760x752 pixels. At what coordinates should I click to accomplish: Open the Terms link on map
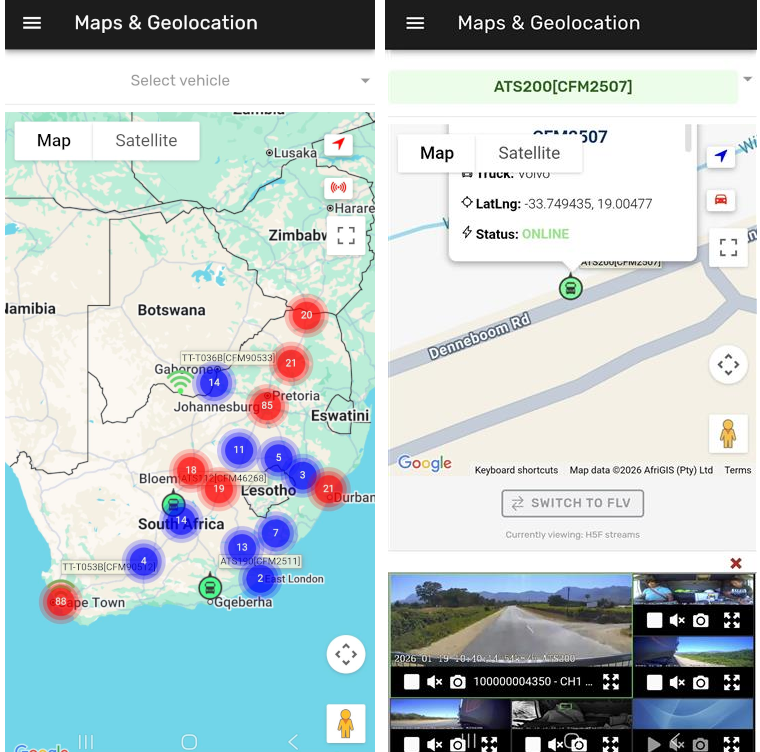pos(737,470)
